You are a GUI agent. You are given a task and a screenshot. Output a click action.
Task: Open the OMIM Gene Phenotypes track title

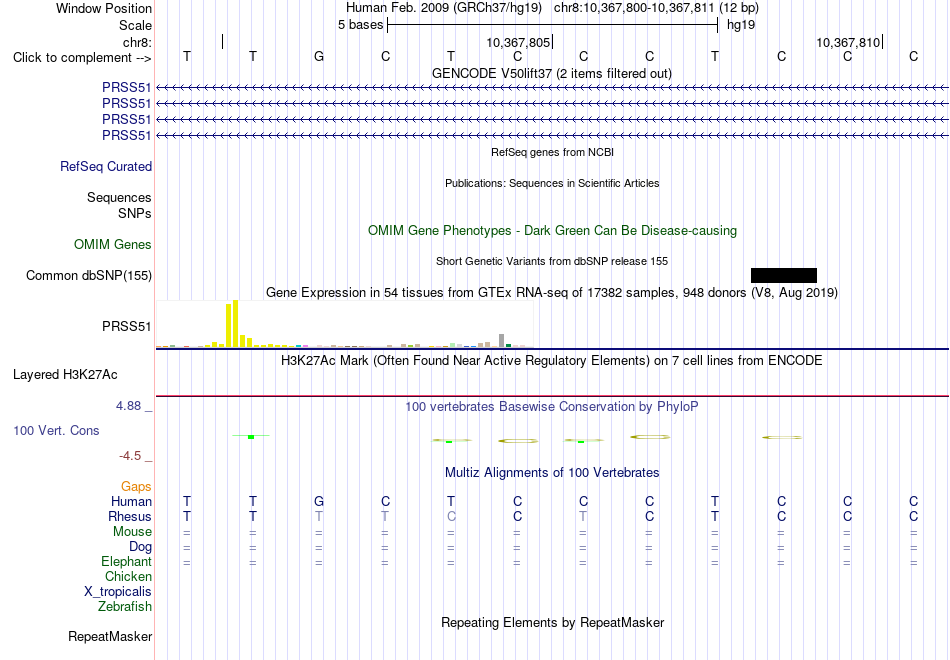tap(552, 230)
